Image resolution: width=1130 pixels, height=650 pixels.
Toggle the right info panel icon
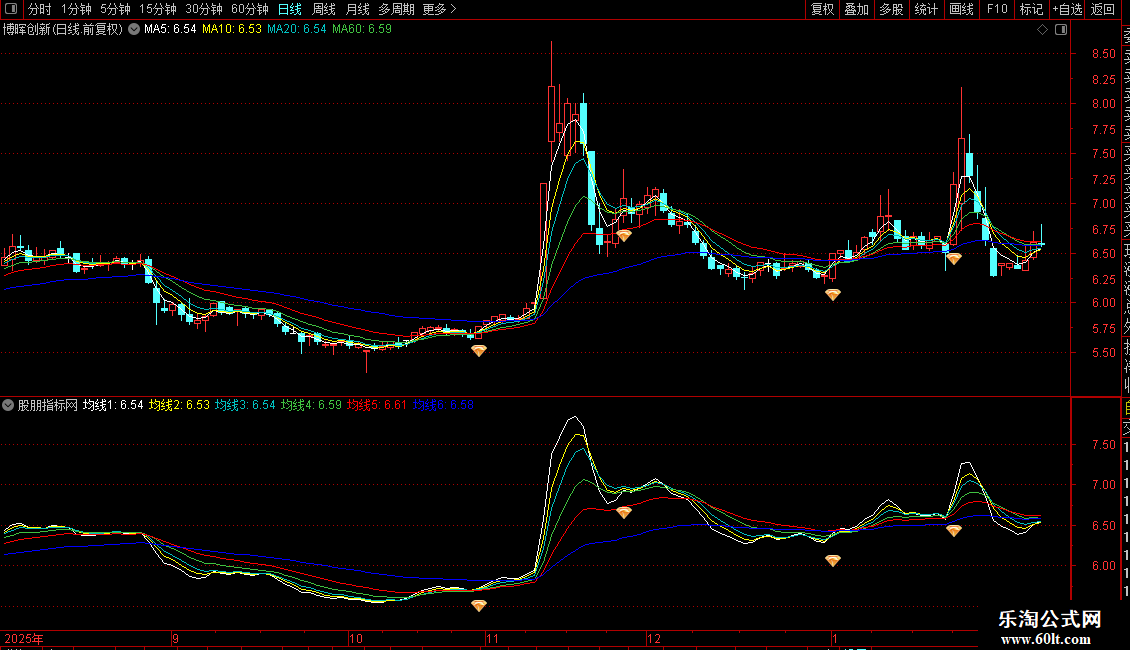tap(1061, 30)
